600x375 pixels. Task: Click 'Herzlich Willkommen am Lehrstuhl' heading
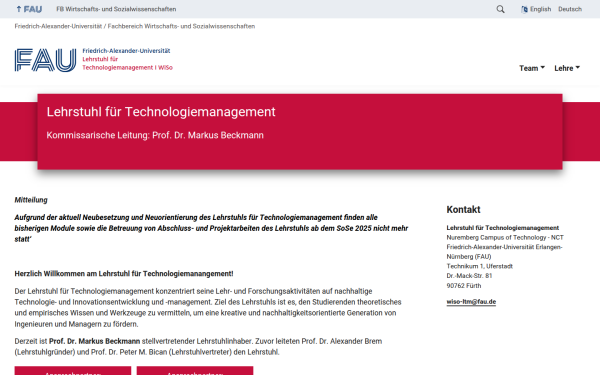pyautogui.click(x=124, y=274)
